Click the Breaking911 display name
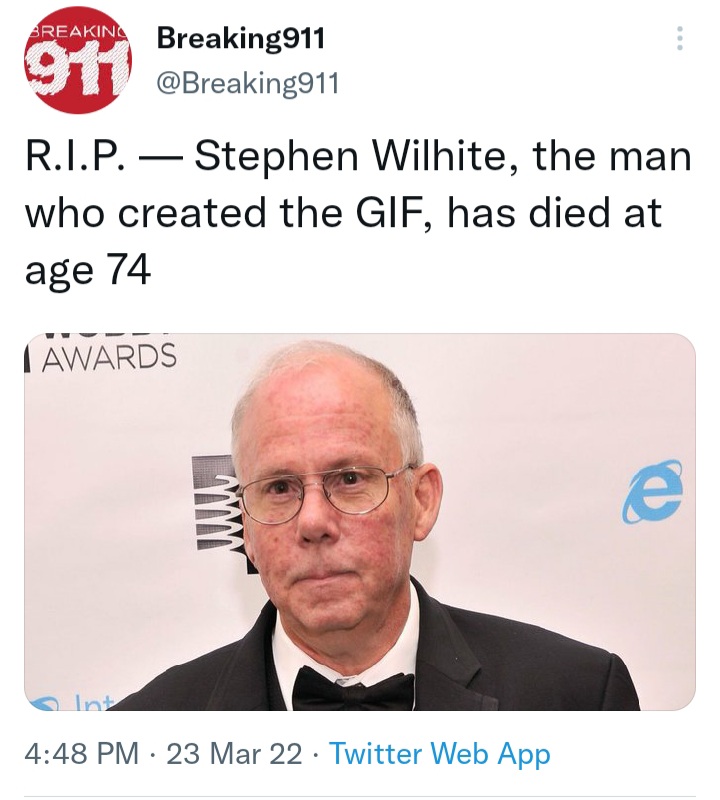 pyautogui.click(x=240, y=39)
